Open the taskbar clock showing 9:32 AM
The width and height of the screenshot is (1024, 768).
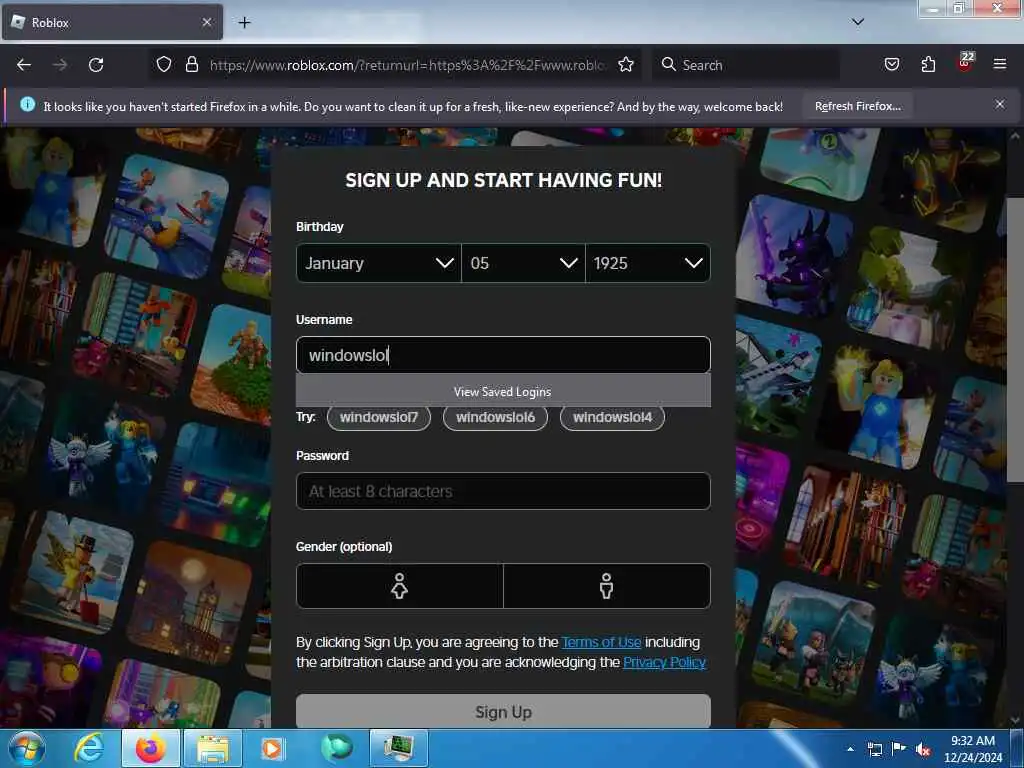[x=972, y=749]
